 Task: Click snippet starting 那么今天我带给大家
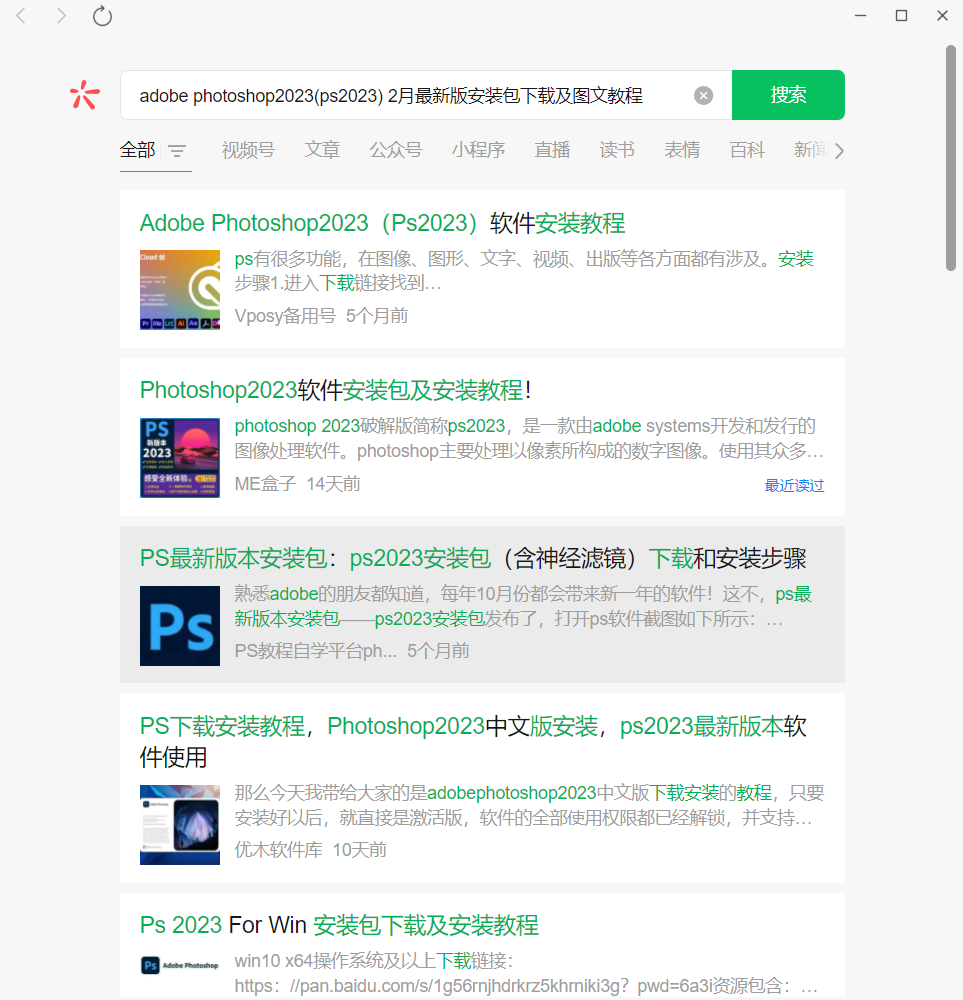[529, 805]
